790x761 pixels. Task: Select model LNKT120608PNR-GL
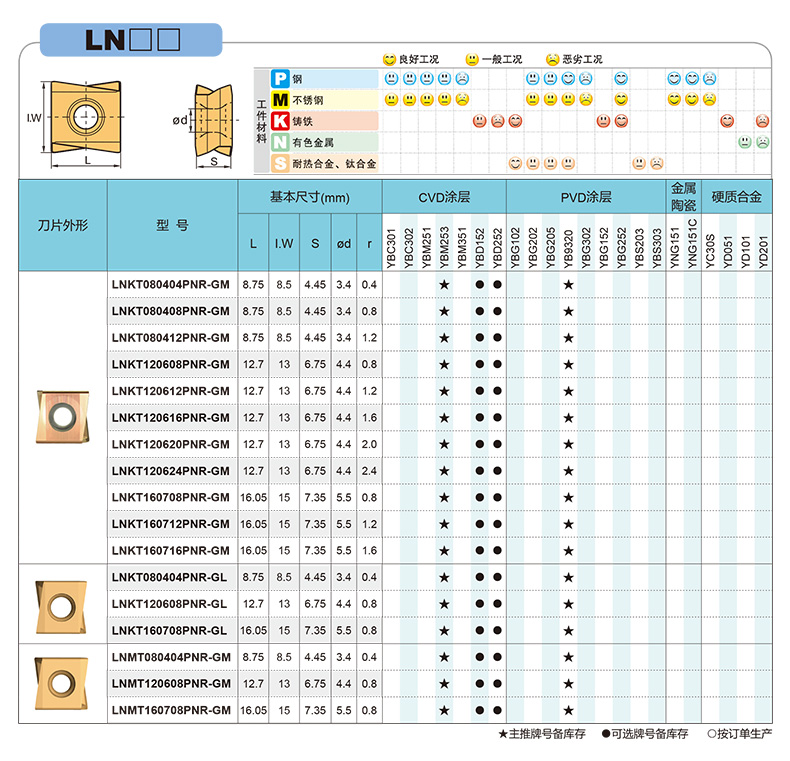170,604
